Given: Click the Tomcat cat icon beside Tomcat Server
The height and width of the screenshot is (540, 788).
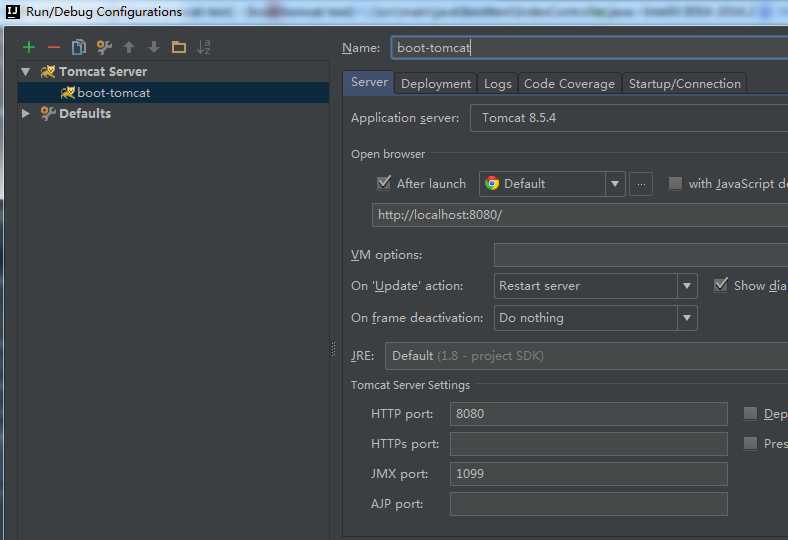Looking at the screenshot, I should point(48,71).
